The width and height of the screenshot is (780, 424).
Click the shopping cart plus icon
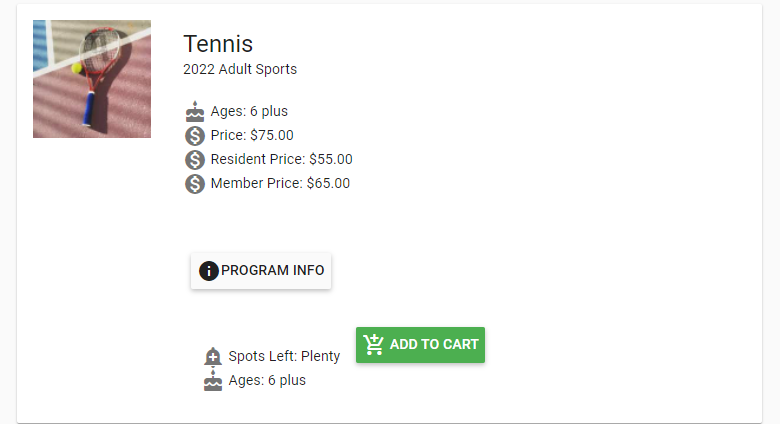[374, 345]
